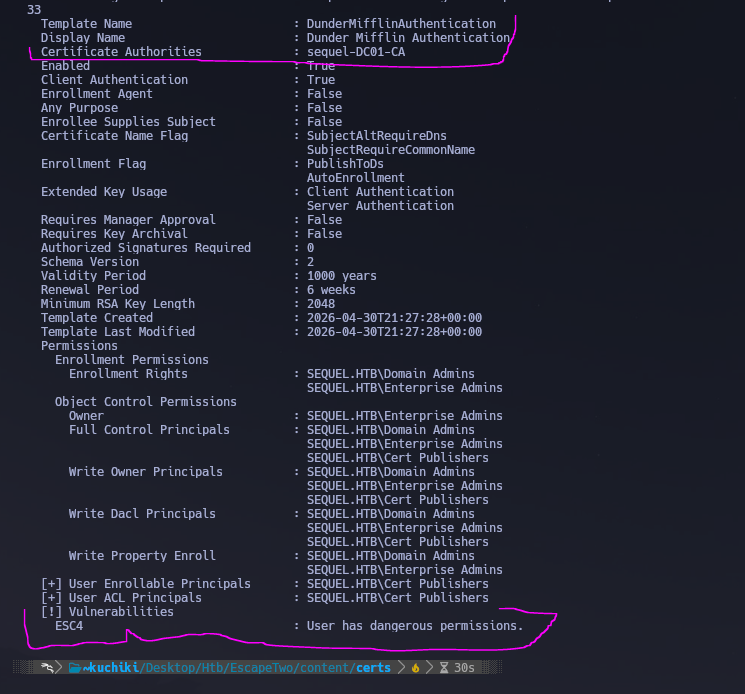Click the hourglass icon beside 30s
The height and width of the screenshot is (694, 745).
(444, 668)
